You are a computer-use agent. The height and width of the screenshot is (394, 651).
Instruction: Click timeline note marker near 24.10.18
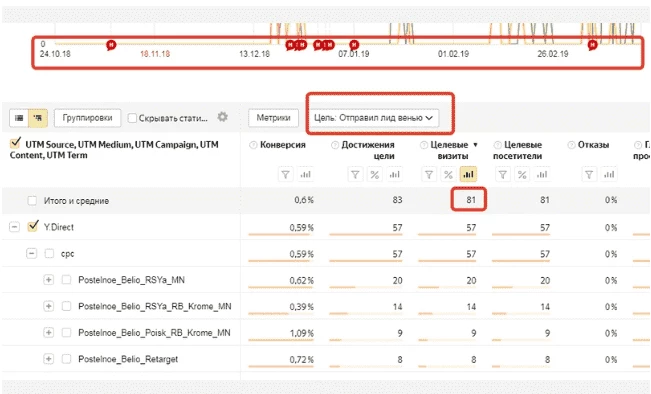[x=111, y=44]
